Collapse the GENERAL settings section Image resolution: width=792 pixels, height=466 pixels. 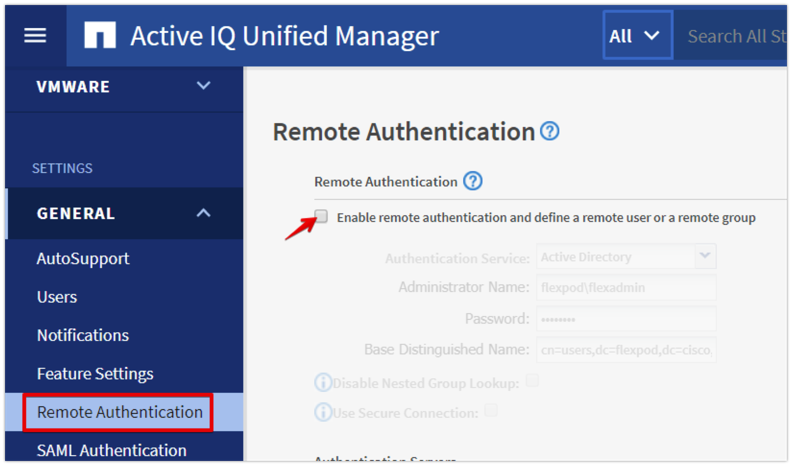tap(124, 213)
